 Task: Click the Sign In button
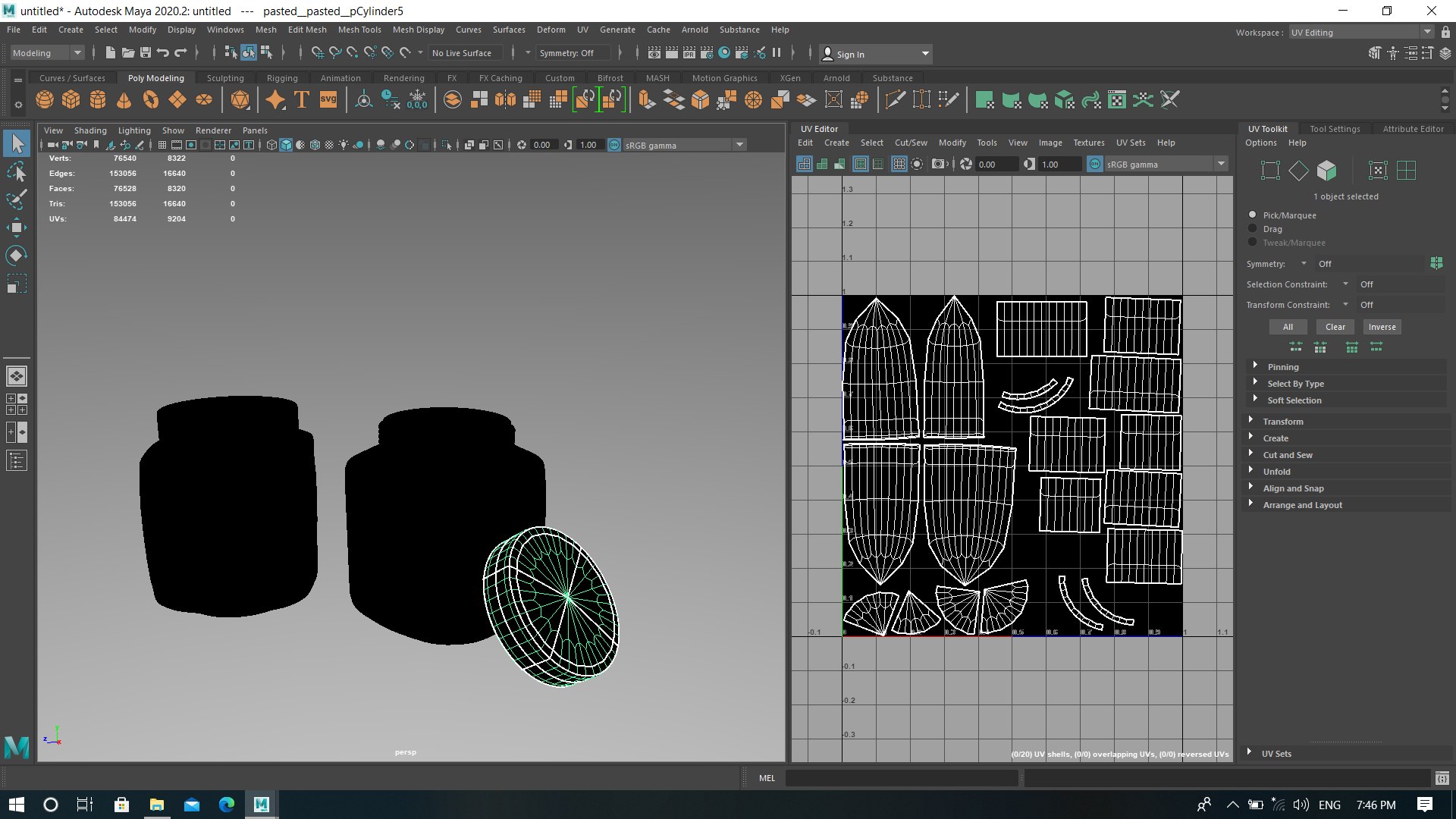click(x=876, y=54)
